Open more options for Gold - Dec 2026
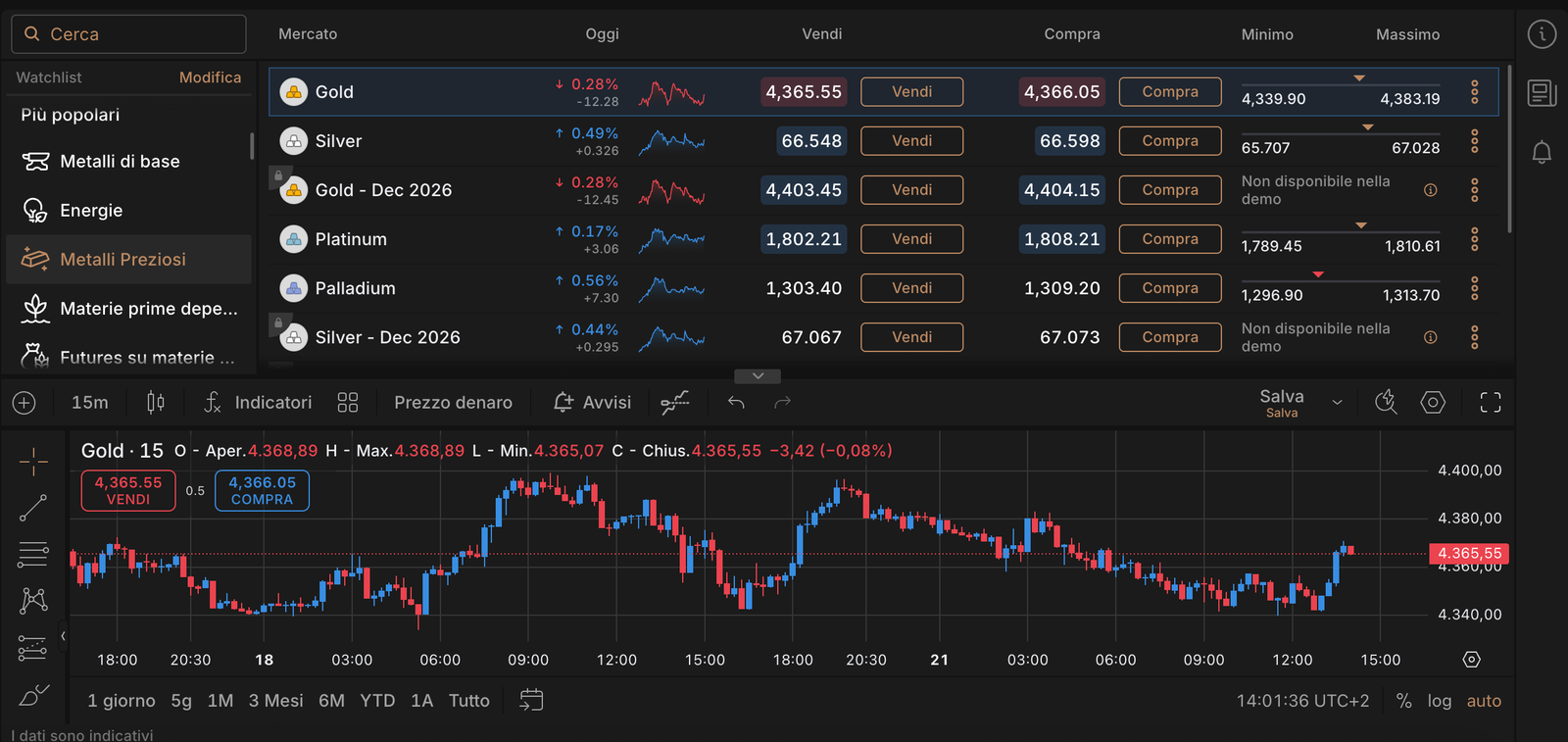This screenshot has height=742, width=1568. click(1474, 190)
